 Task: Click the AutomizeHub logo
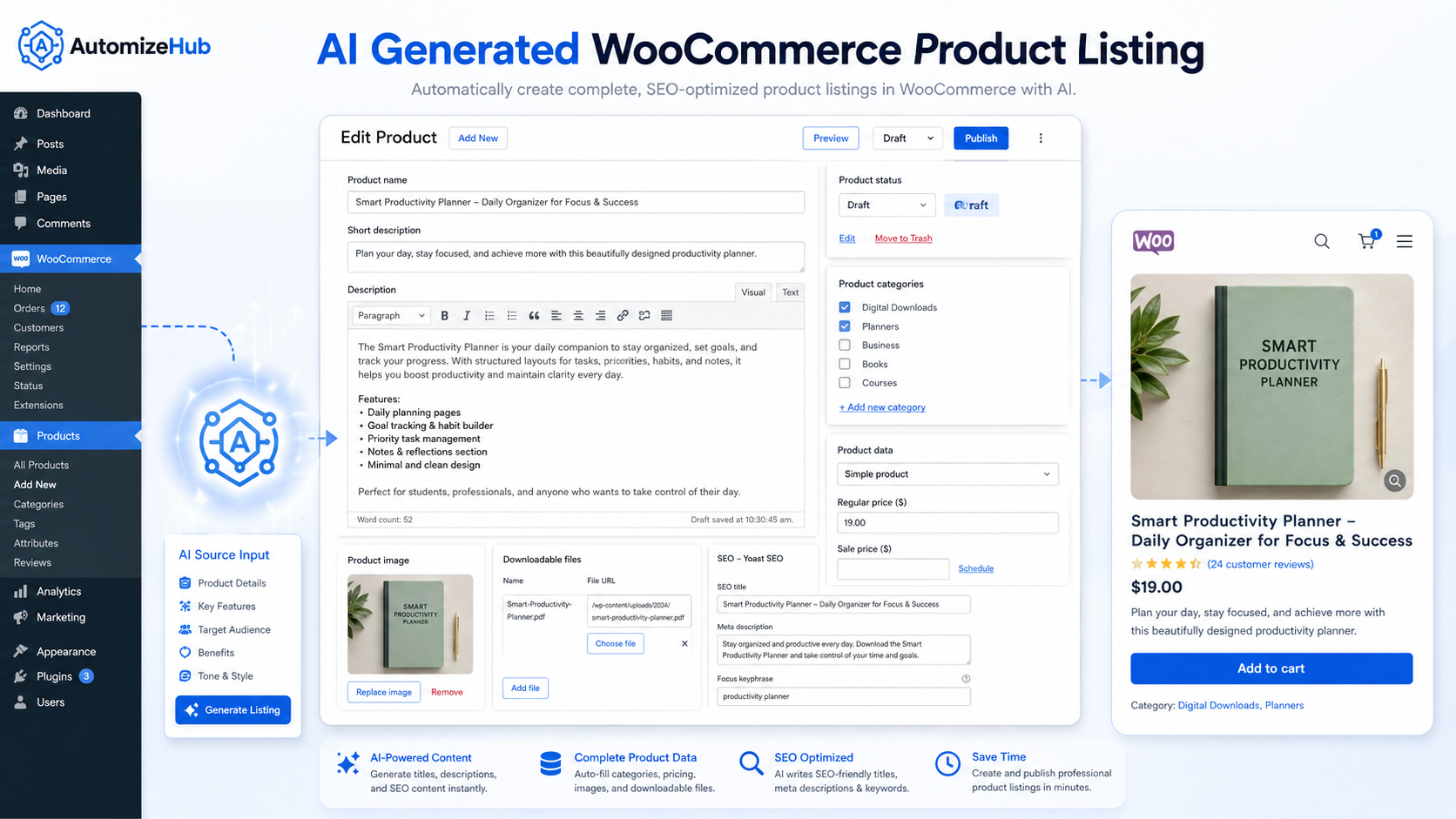click(x=114, y=46)
